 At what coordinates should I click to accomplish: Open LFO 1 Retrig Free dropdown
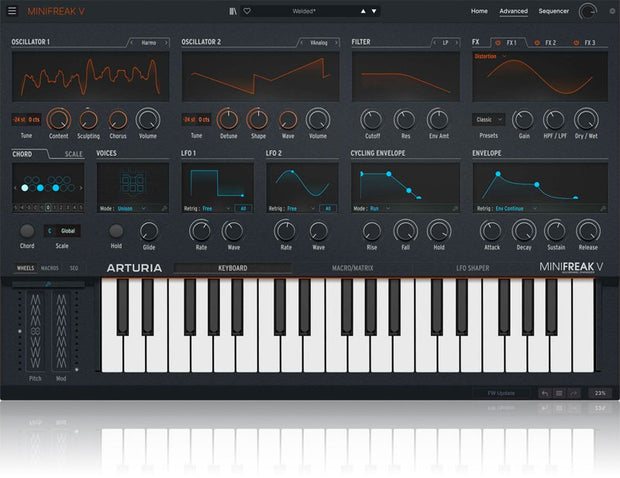(x=216, y=208)
